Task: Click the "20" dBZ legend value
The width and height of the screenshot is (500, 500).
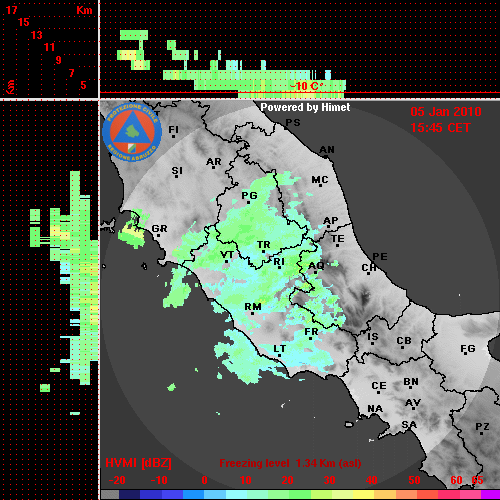Action: click(x=287, y=480)
